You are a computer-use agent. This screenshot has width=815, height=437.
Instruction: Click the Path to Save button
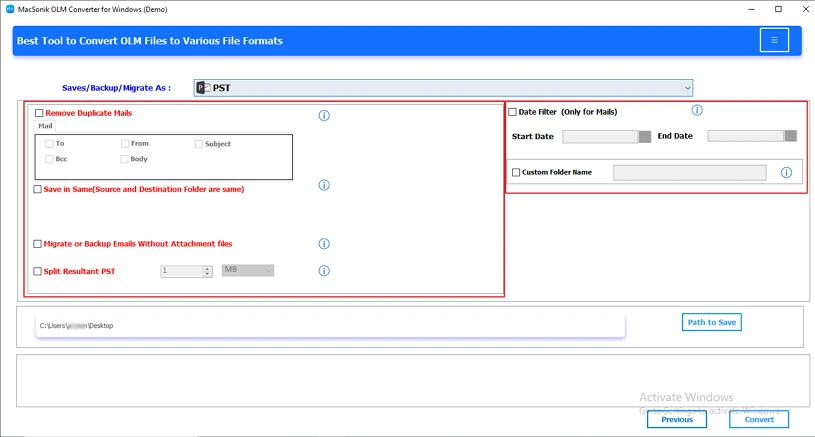(712, 322)
